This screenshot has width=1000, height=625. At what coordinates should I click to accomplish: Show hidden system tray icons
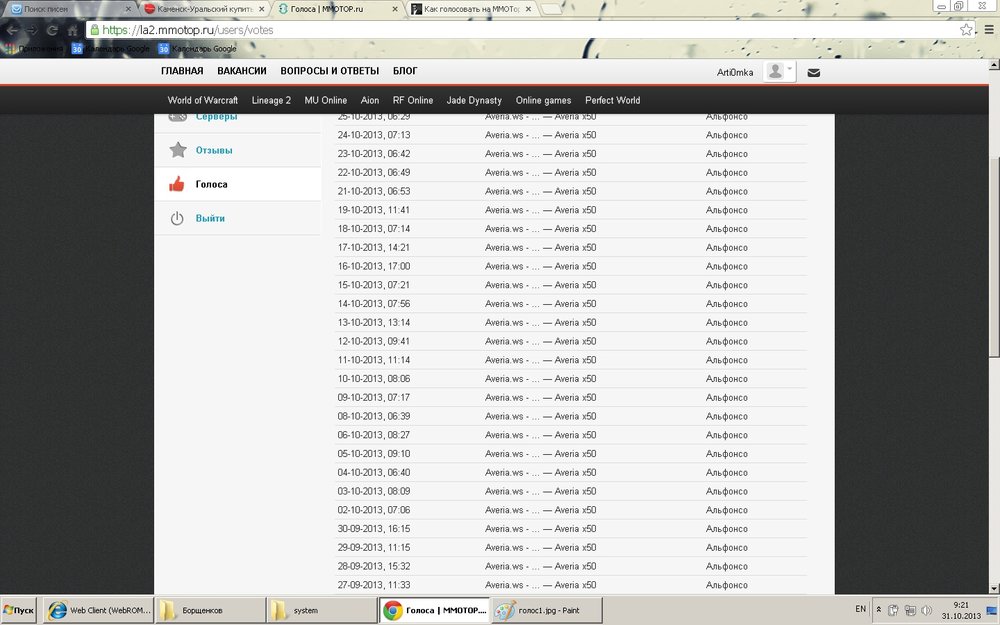pyautogui.click(x=879, y=609)
